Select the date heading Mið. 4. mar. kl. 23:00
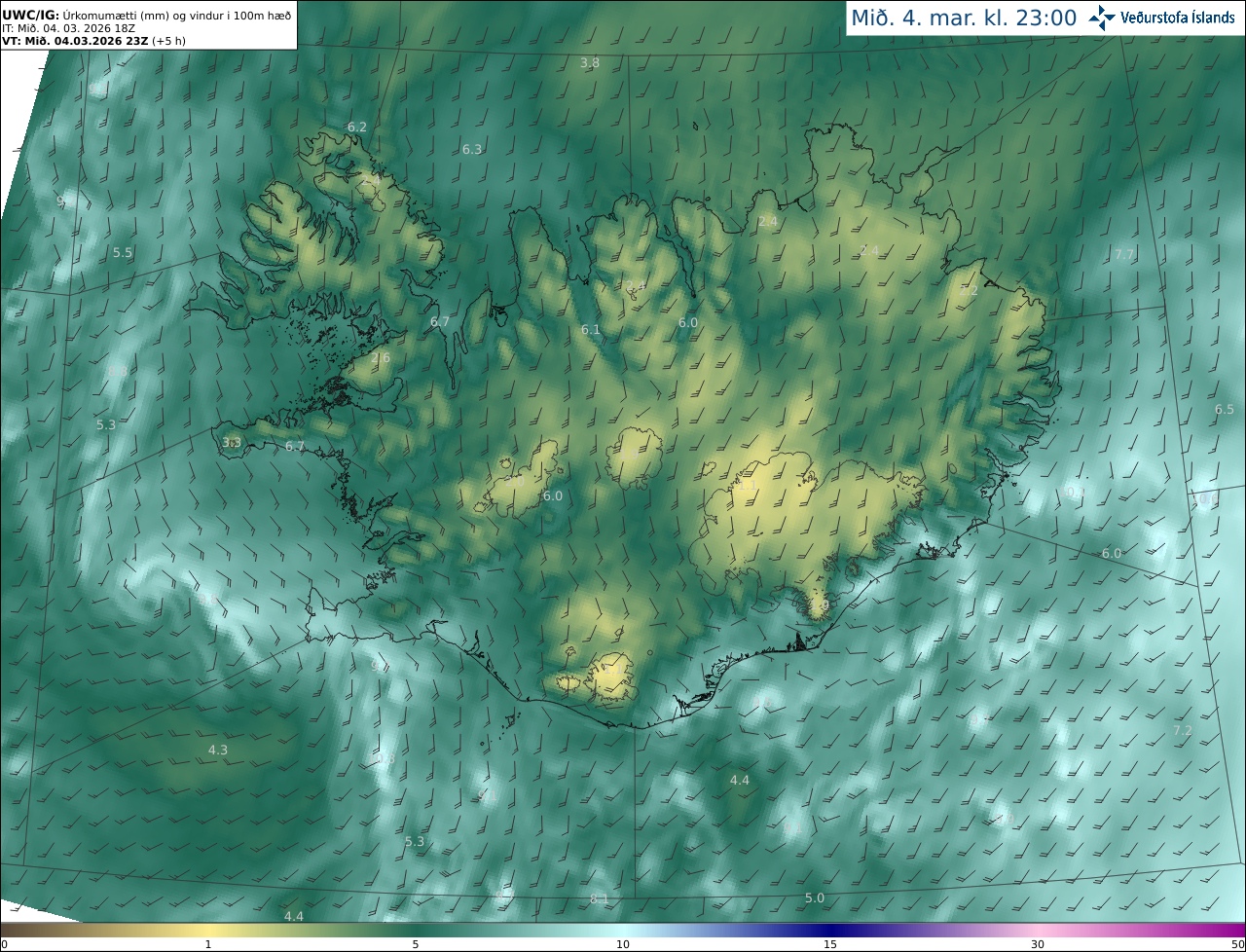1246x952 pixels. point(964,18)
